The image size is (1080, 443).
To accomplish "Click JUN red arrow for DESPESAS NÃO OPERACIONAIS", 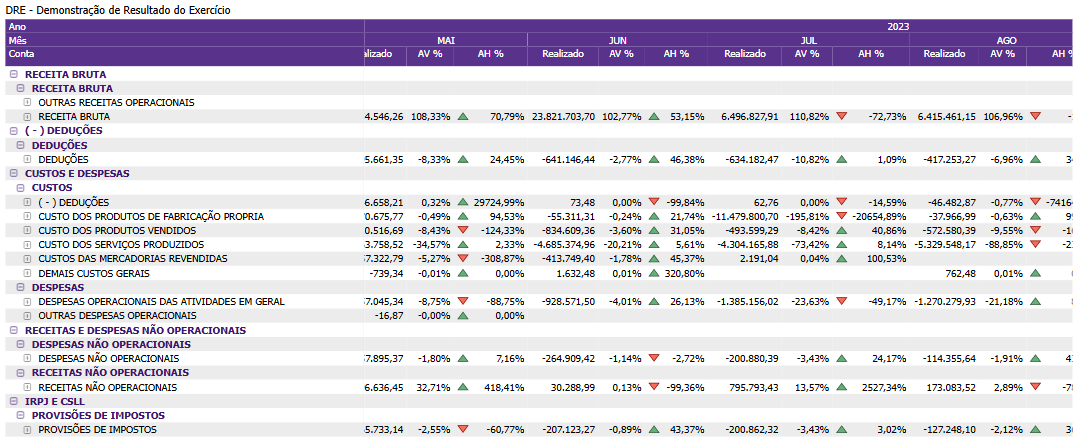I will pyautogui.click(x=654, y=358).
